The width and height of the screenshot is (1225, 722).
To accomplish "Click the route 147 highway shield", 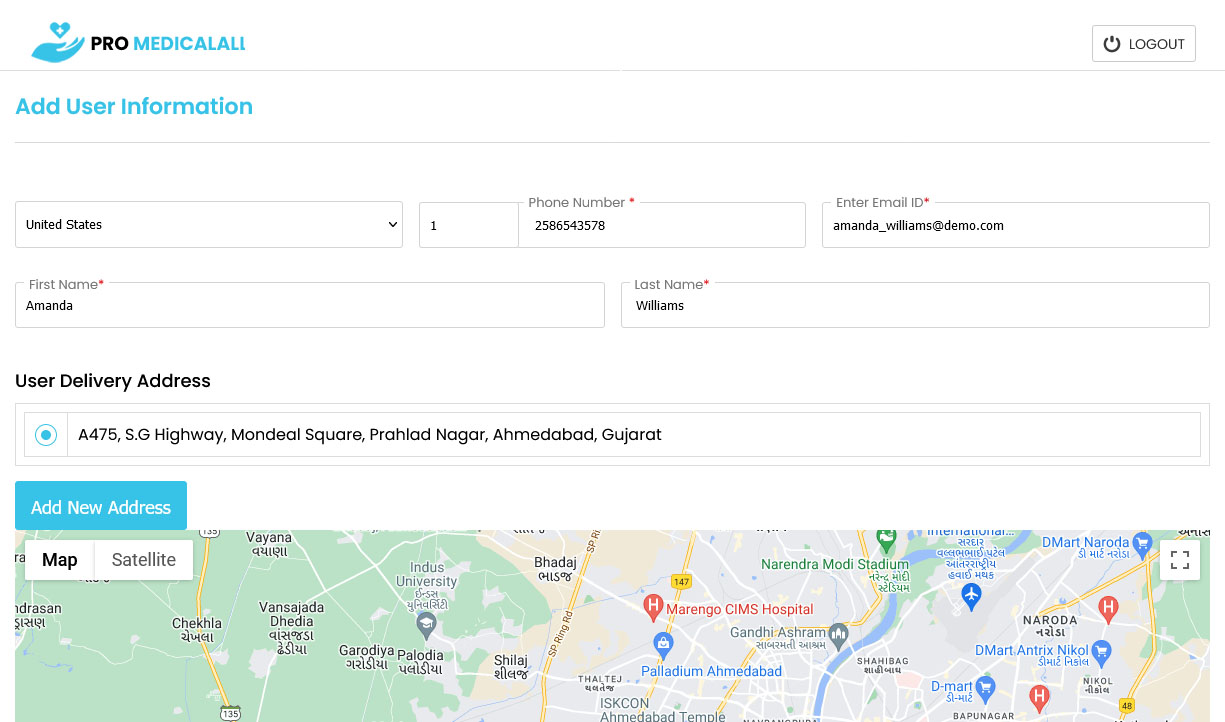I will (x=682, y=582).
